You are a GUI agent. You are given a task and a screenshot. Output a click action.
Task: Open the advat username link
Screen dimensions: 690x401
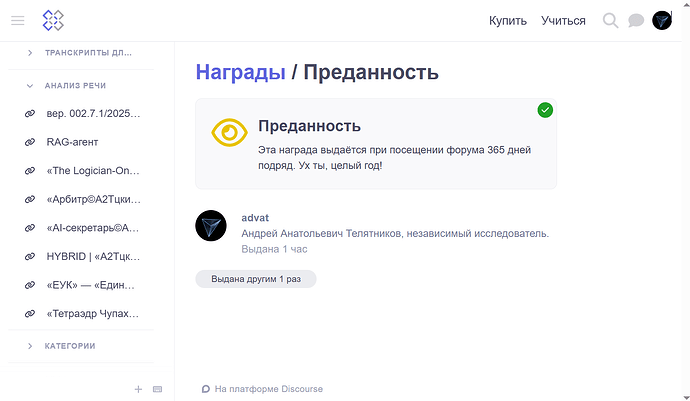[x=255, y=218]
